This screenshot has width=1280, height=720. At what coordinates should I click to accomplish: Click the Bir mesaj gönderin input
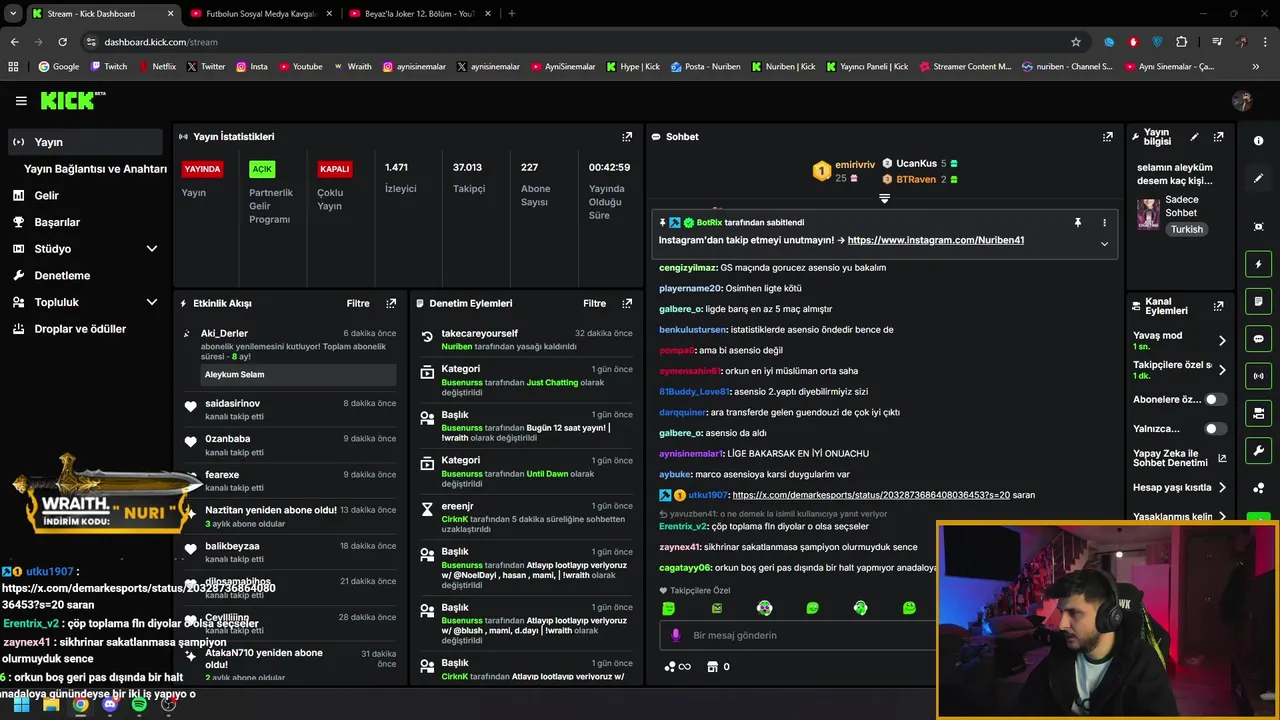click(x=800, y=635)
